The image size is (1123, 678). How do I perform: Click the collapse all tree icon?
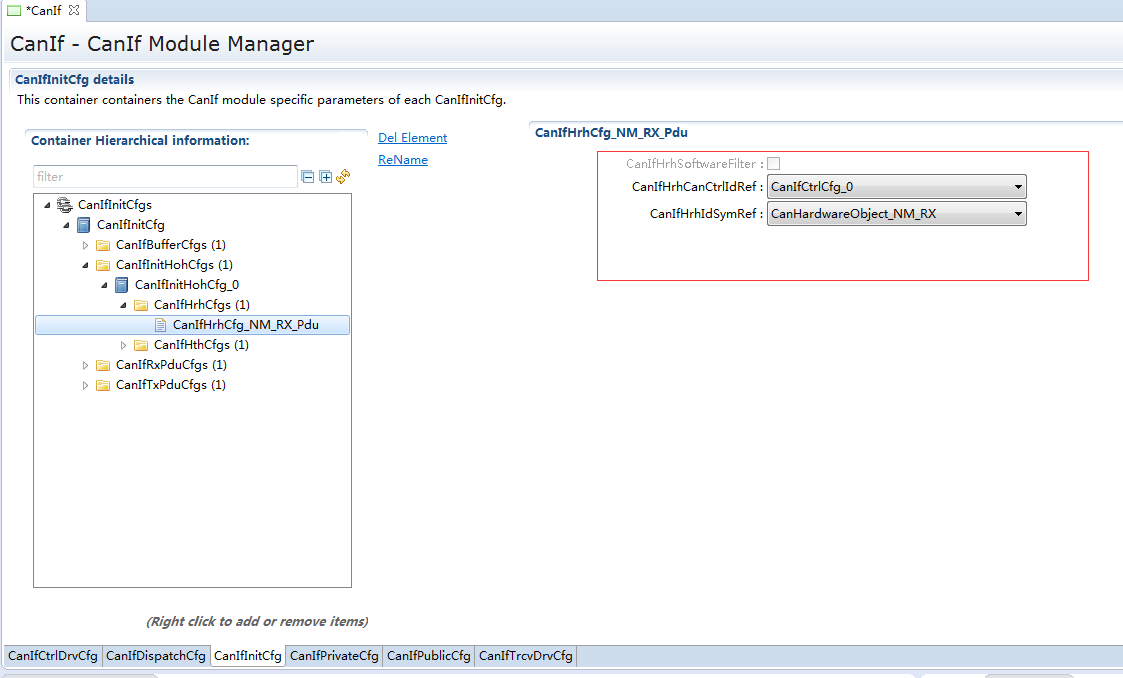point(308,177)
